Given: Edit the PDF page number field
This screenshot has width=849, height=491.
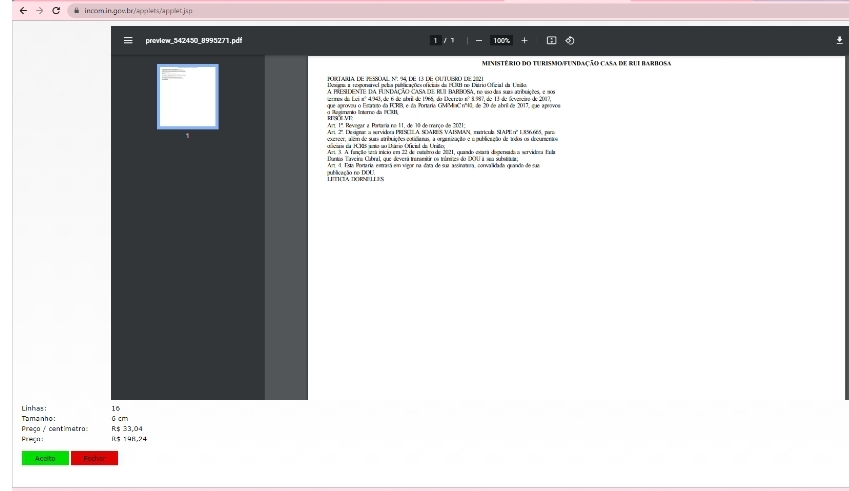Looking at the screenshot, I should (x=436, y=40).
